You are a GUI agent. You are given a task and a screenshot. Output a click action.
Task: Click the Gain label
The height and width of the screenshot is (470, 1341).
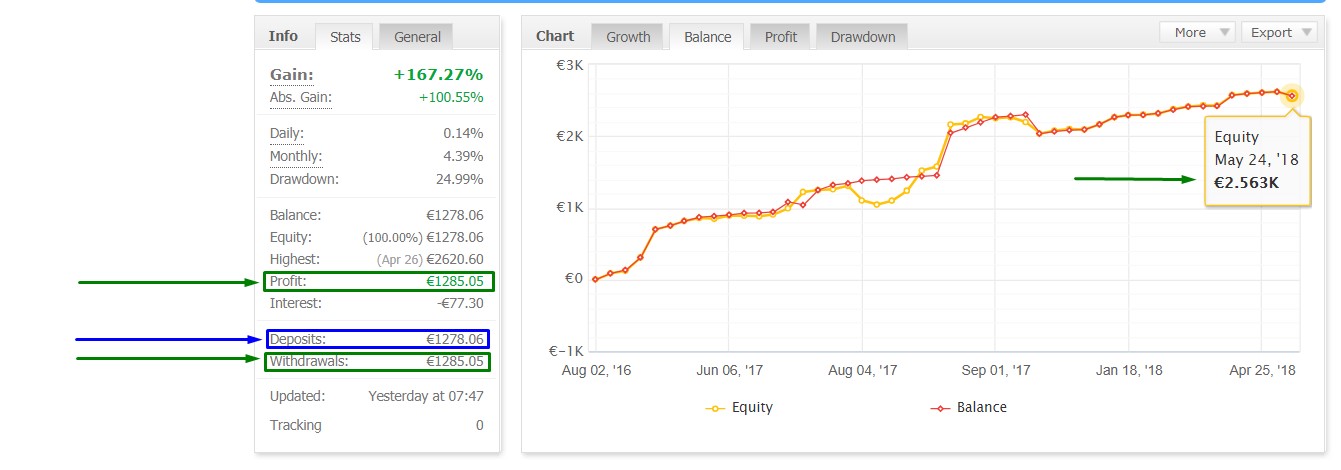tap(292, 75)
